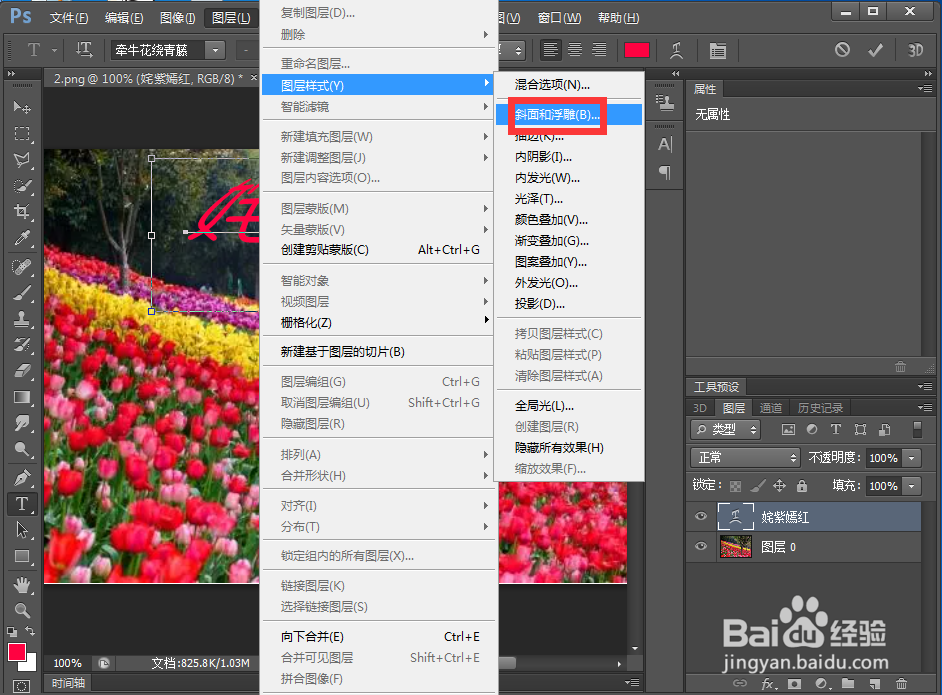Commit current text edits checkmark
The width and height of the screenshot is (942, 695).
(875, 50)
